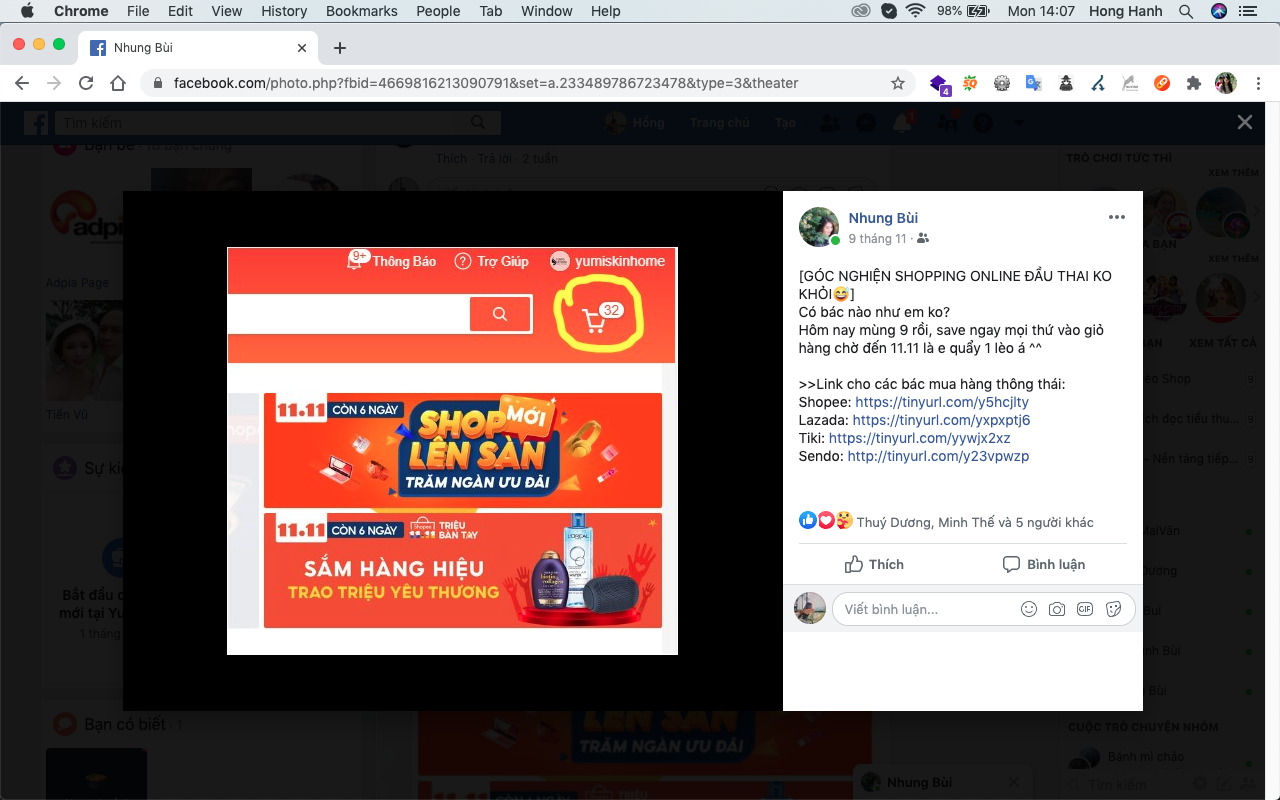Open the sticker picker in comment box
The height and width of the screenshot is (800, 1280).
tap(1113, 609)
